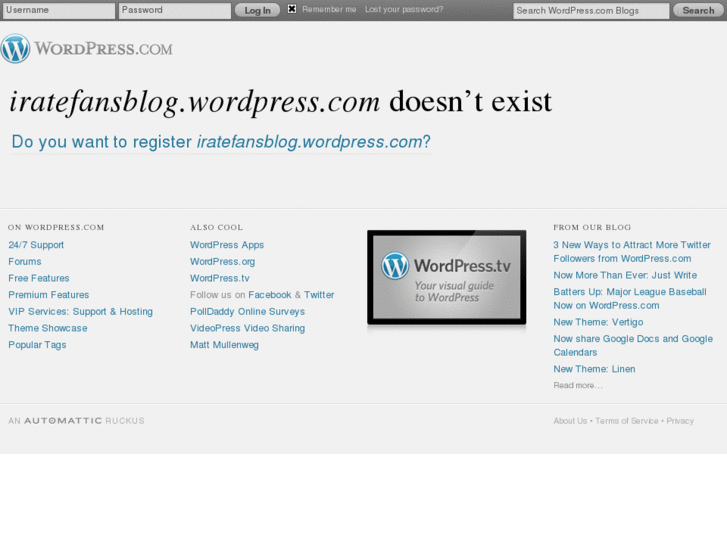Click the WordPress.com logo
This screenshot has height=545, width=727.
pyautogui.click(x=87, y=48)
